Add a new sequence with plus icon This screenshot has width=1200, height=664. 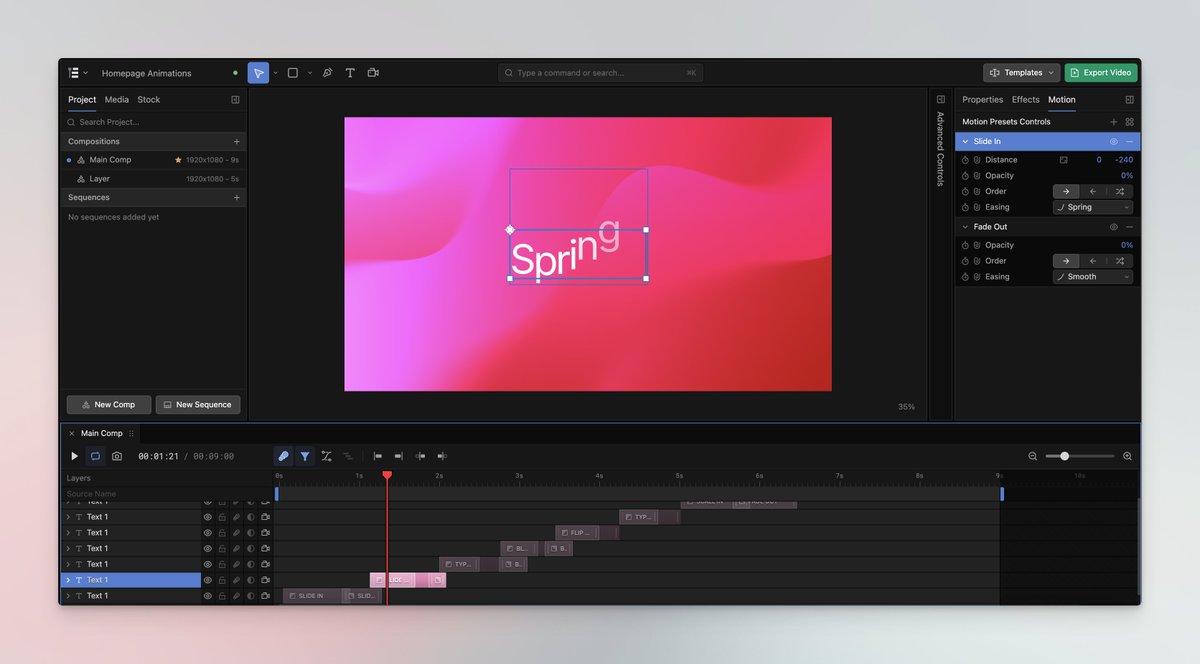click(236, 198)
